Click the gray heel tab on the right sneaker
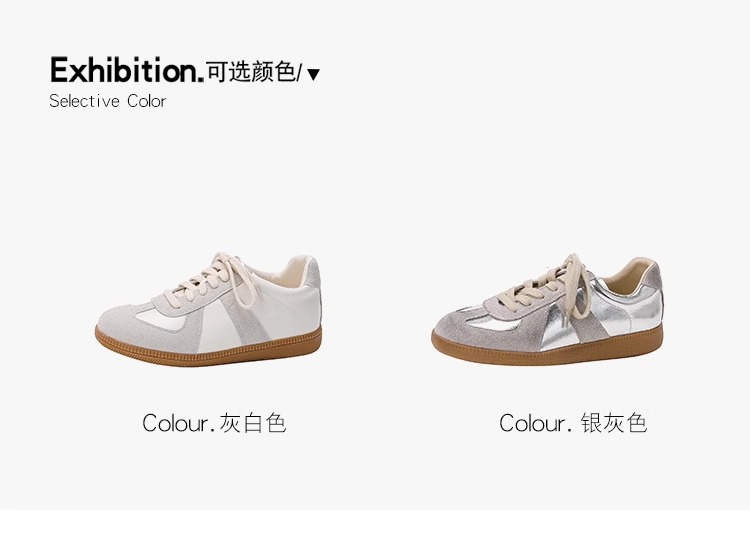The height and width of the screenshot is (533, 750). pos(653,278)
